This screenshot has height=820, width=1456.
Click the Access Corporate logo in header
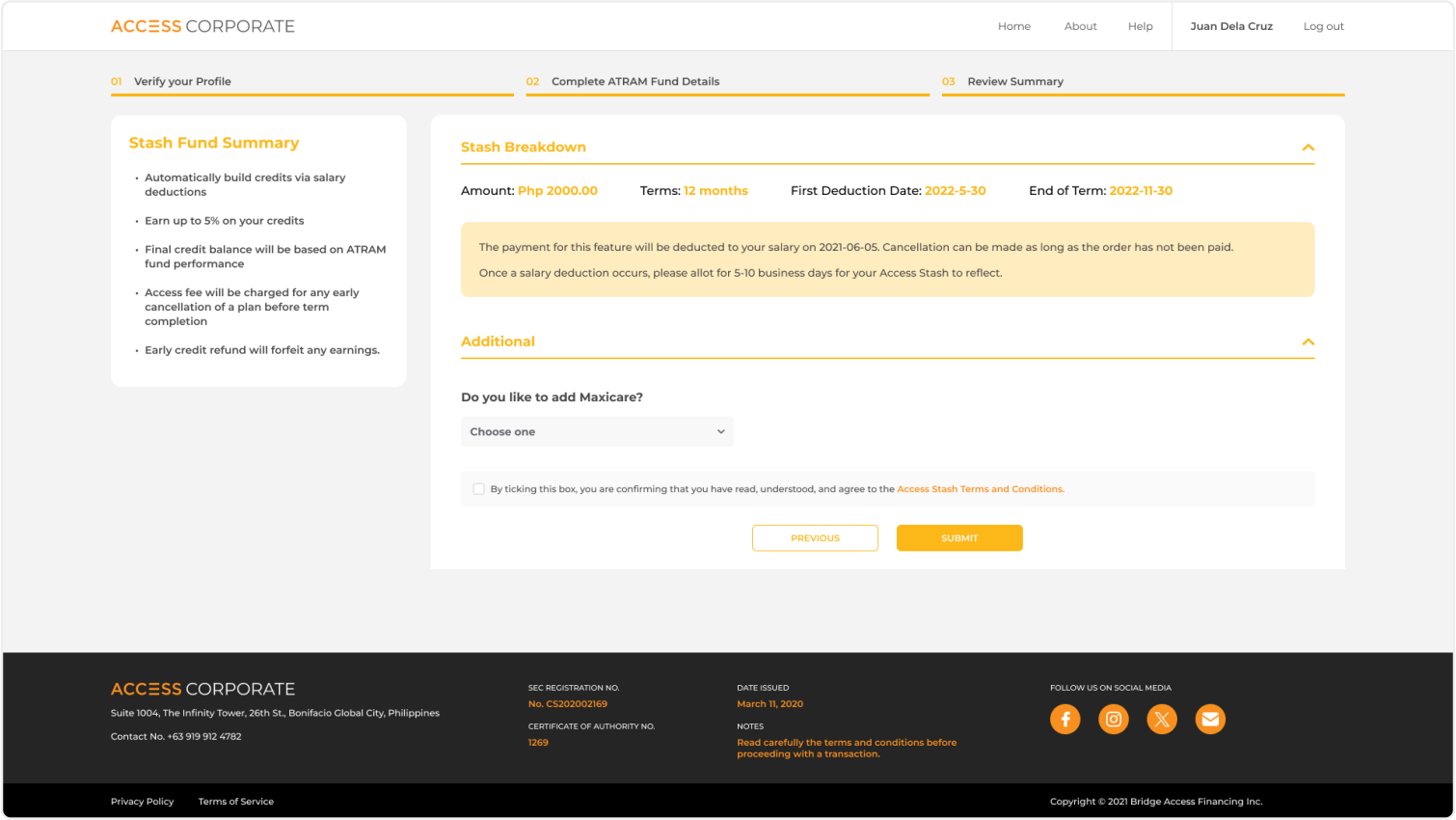coord(202,26)
